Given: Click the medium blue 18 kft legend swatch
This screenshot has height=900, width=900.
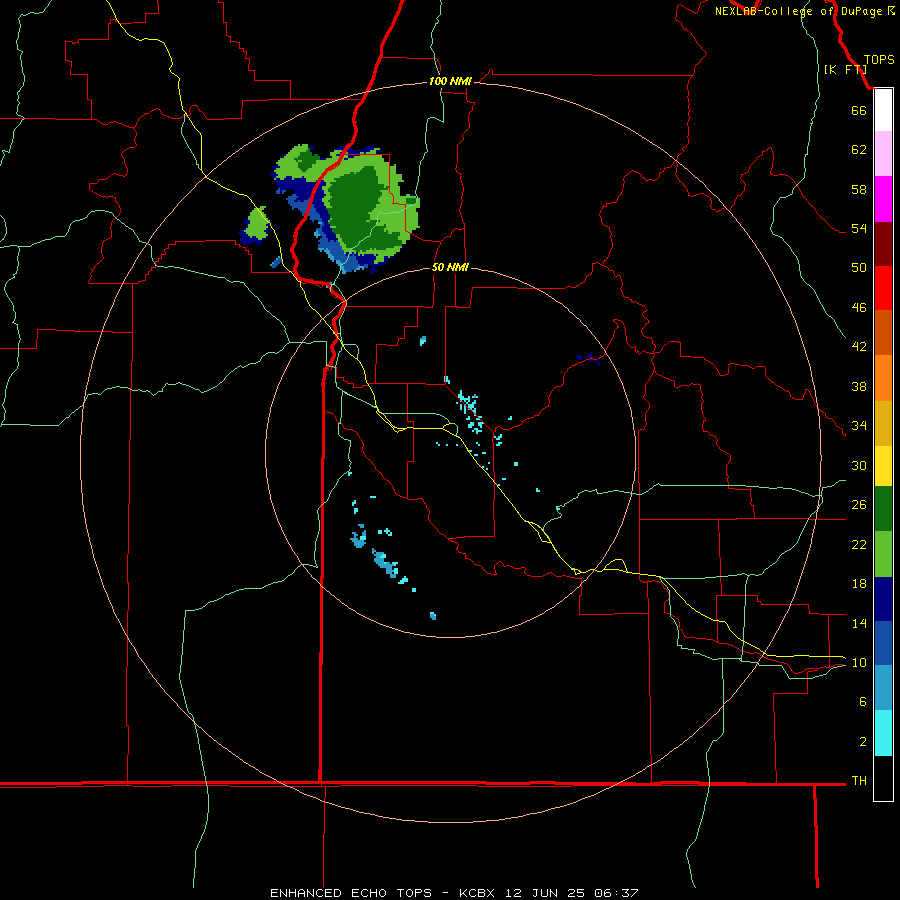Looking at the screenshot, I should (x=883, y=643).
